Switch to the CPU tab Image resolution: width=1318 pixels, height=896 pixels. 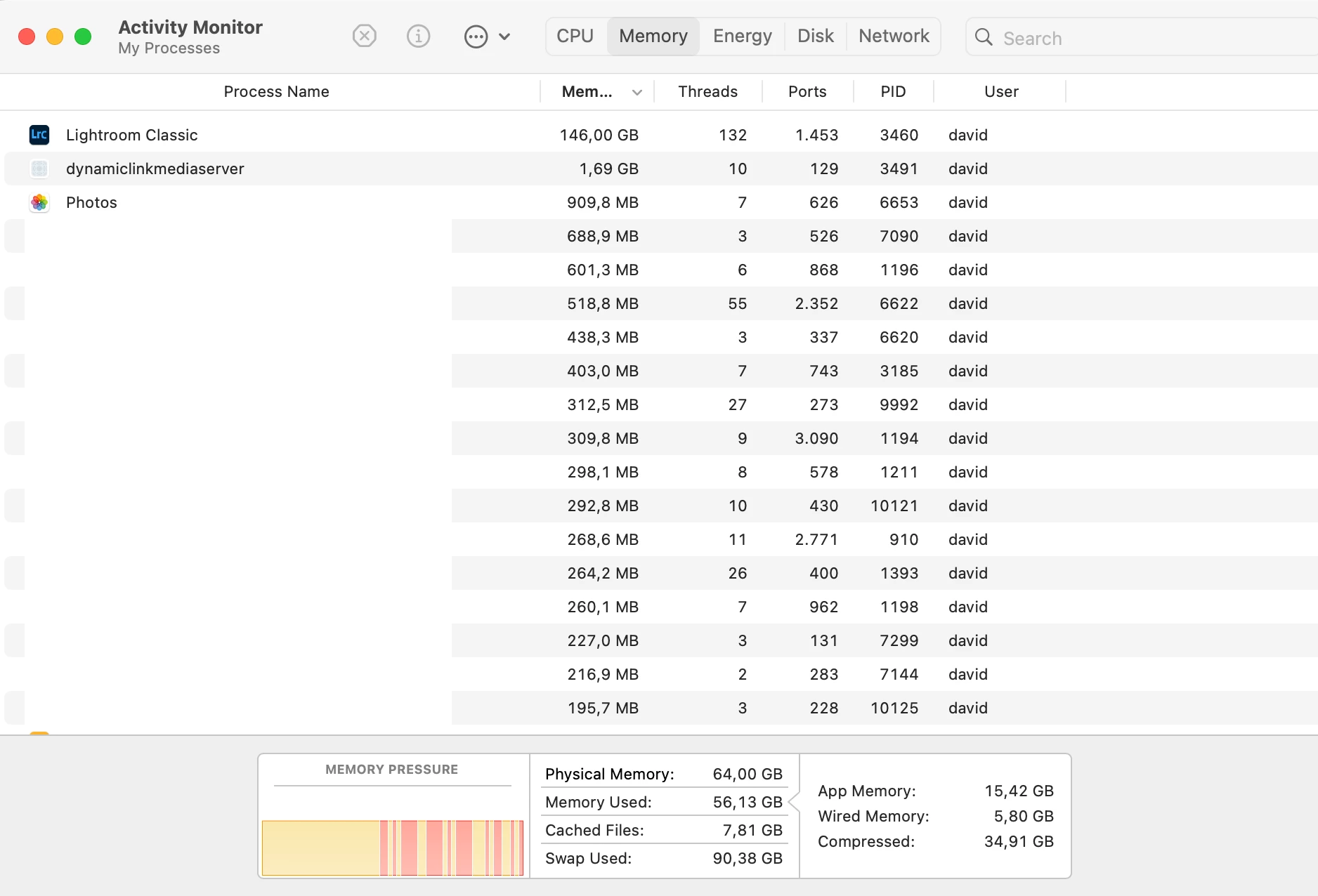(575, 36)
